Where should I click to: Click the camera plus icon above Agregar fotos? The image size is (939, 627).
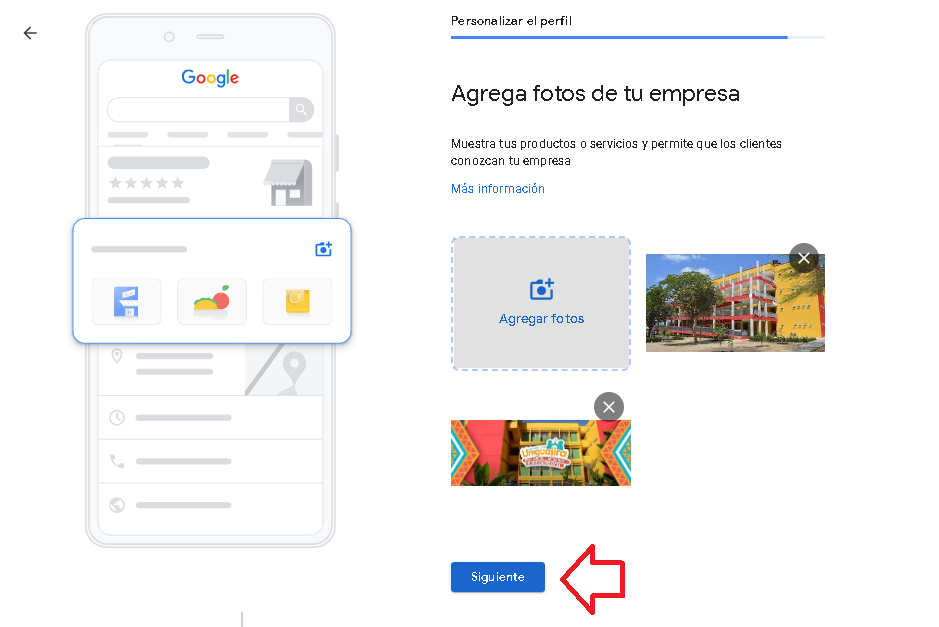click(541, 289)
